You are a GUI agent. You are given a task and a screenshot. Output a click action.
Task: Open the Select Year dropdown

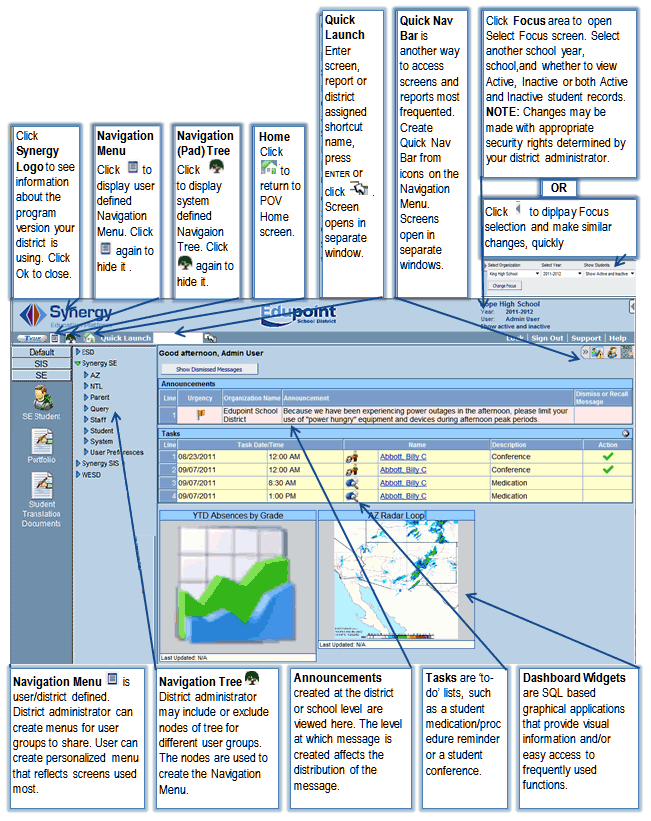click(561, 274)
